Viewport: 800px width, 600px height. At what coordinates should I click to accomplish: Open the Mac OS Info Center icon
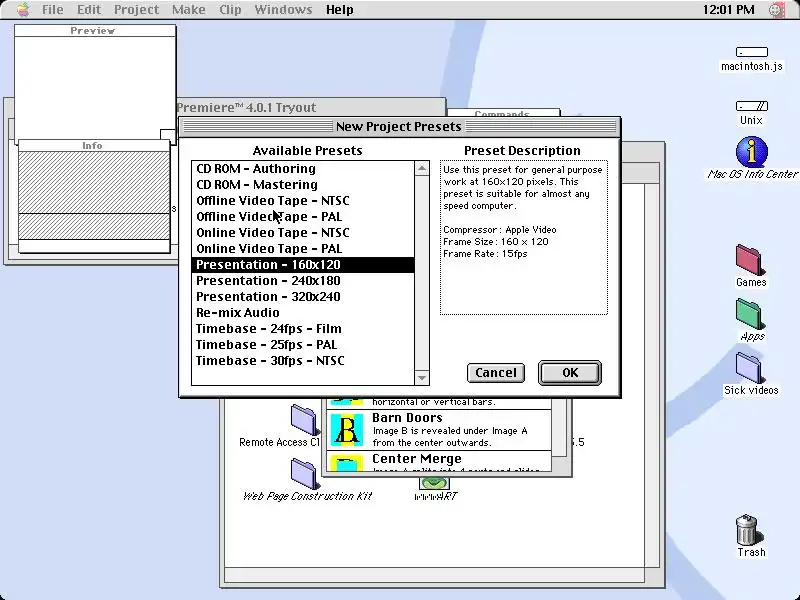point(752,152)
